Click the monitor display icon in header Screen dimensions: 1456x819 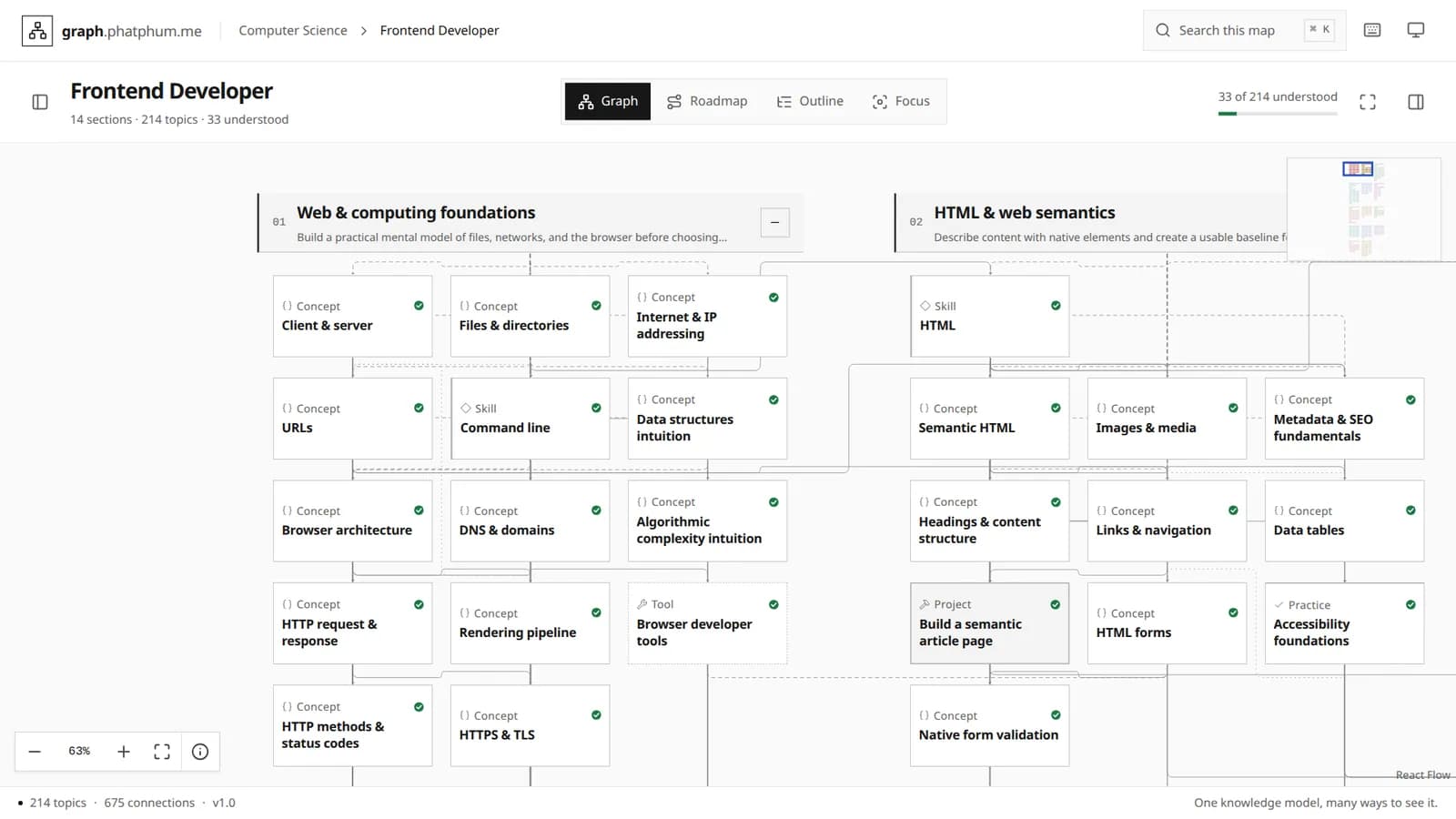tap(1416, 30)
